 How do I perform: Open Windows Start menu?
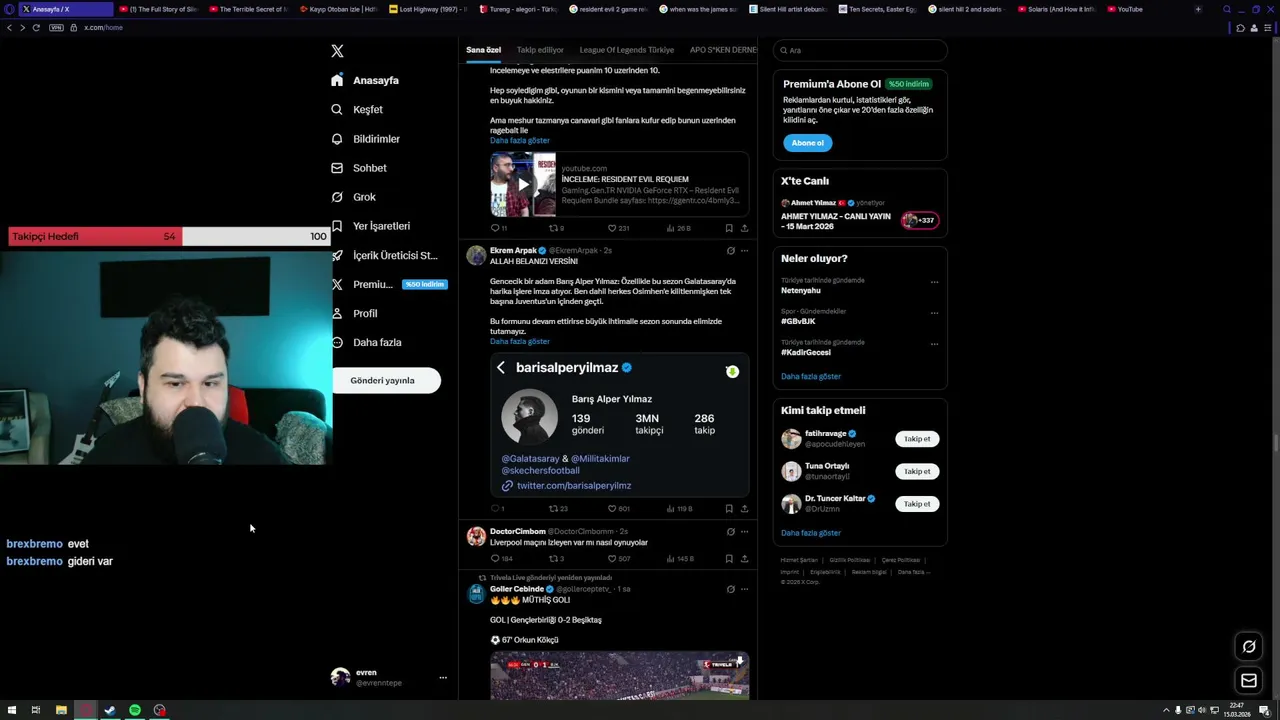(11, 710)
